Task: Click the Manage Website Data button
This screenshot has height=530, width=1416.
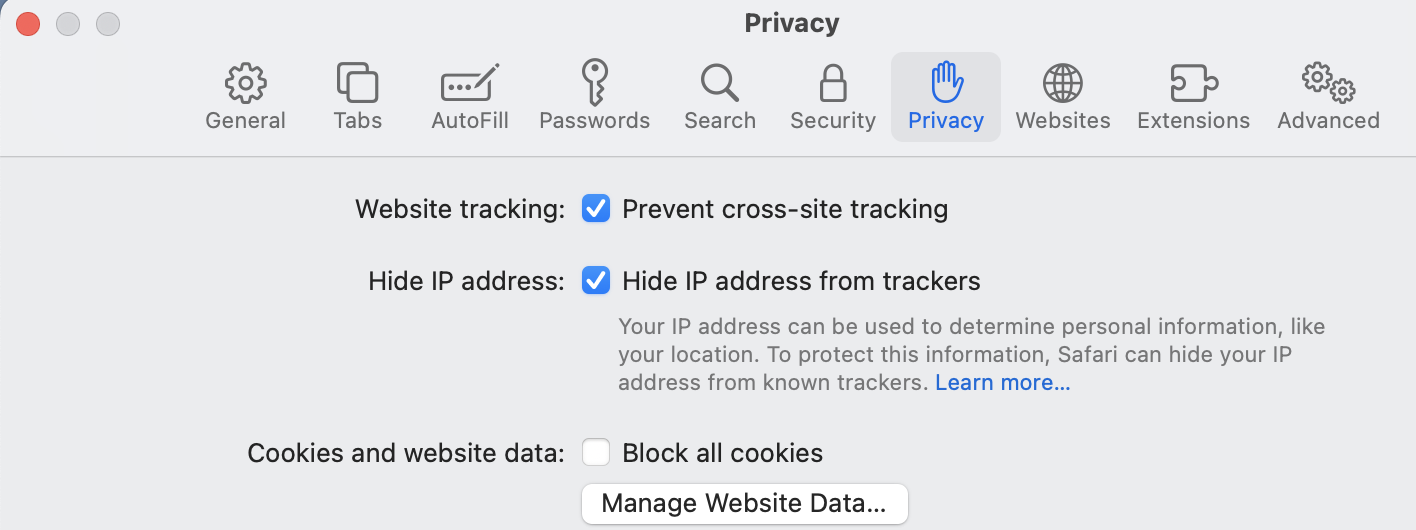Action: 744,503
